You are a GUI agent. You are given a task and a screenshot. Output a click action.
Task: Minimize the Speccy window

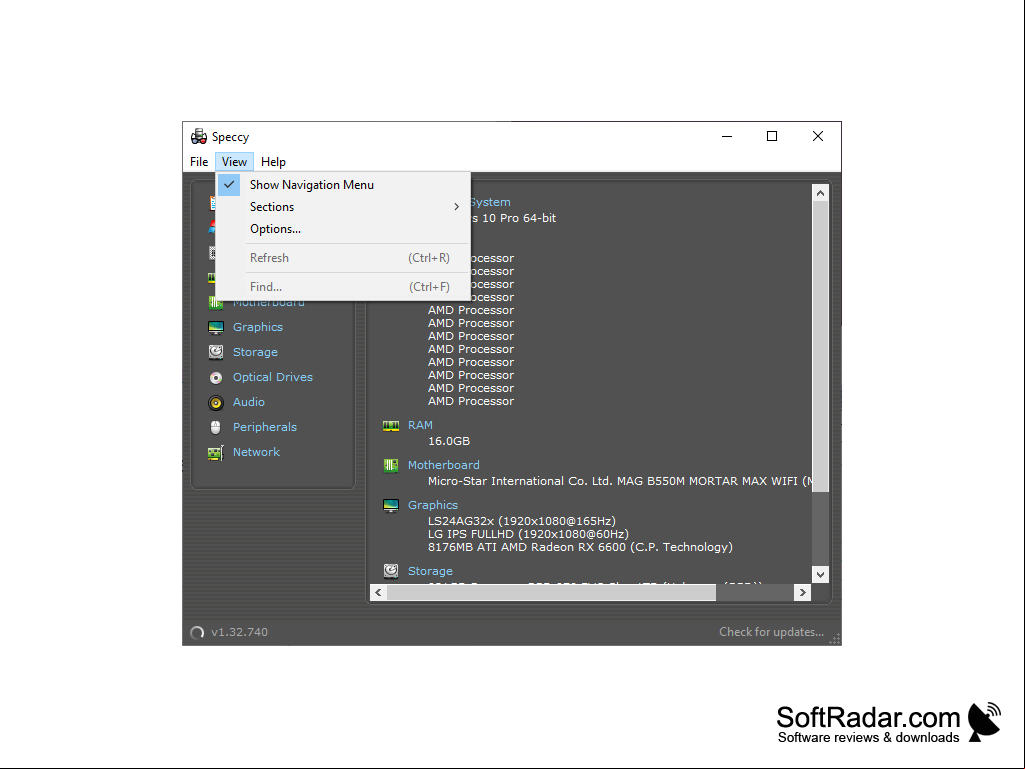[727, 136]
